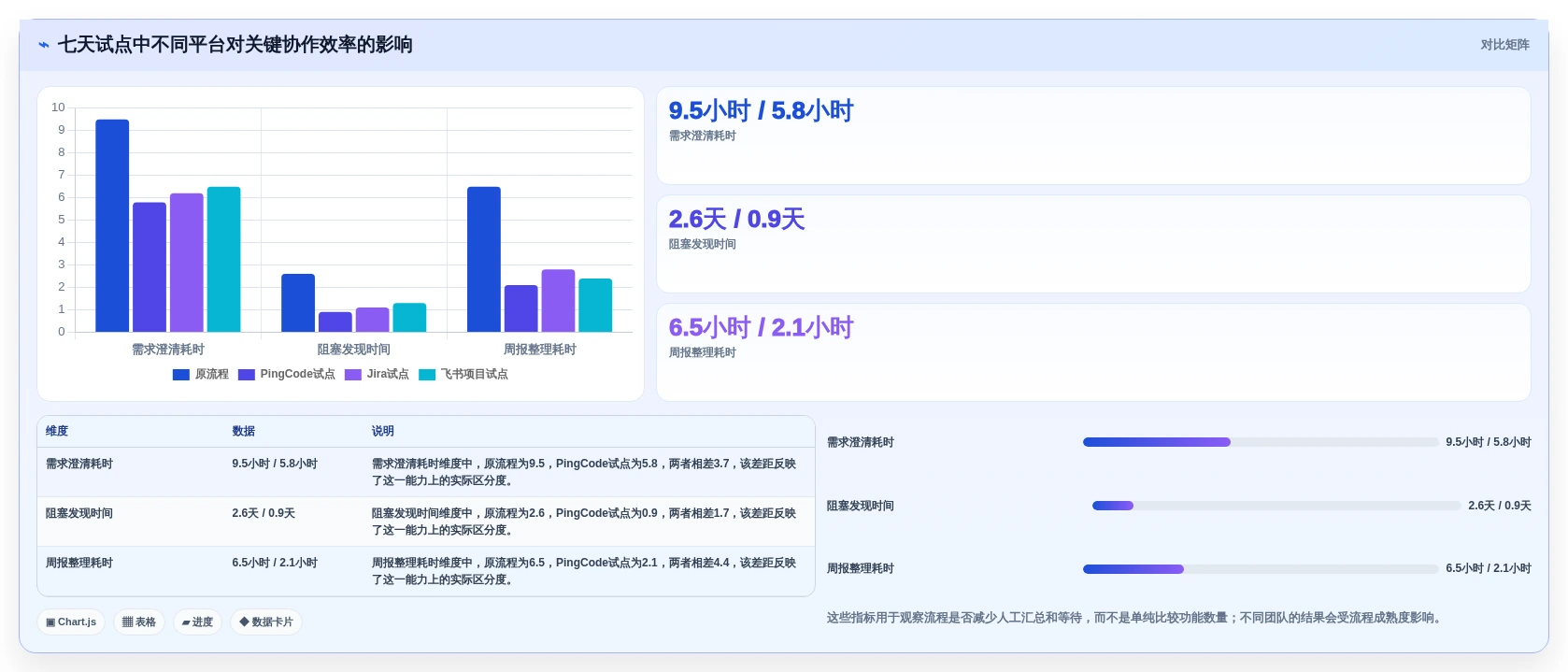Click the 阻塞发现时间 progress bar
The width and height of the screenshot is (1568, 672).
click(x=1276, y=506)
